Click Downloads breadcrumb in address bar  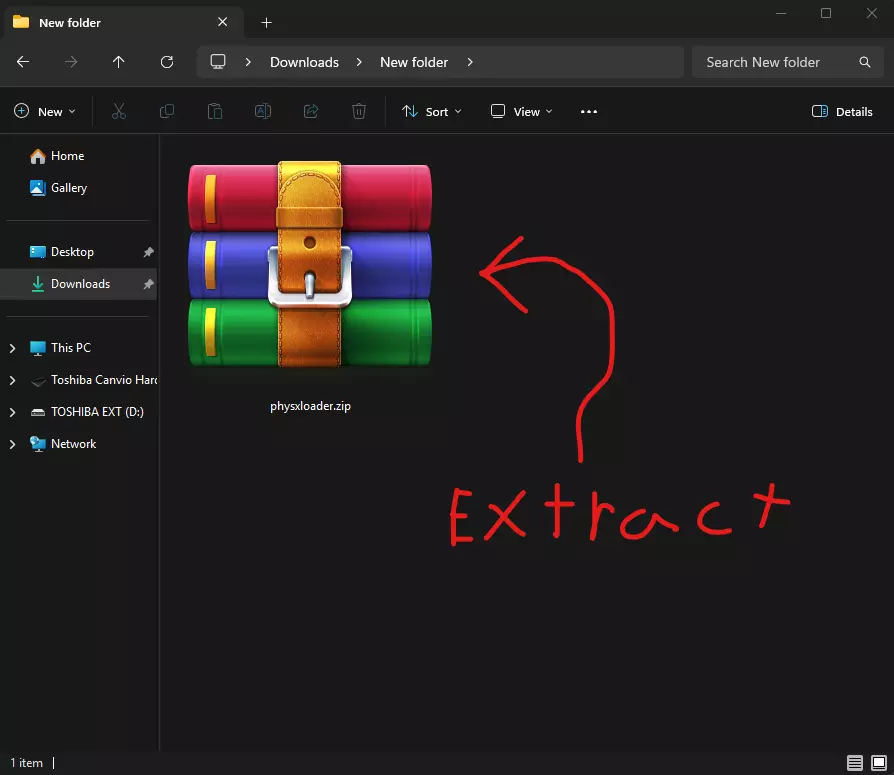pos(304,62)
